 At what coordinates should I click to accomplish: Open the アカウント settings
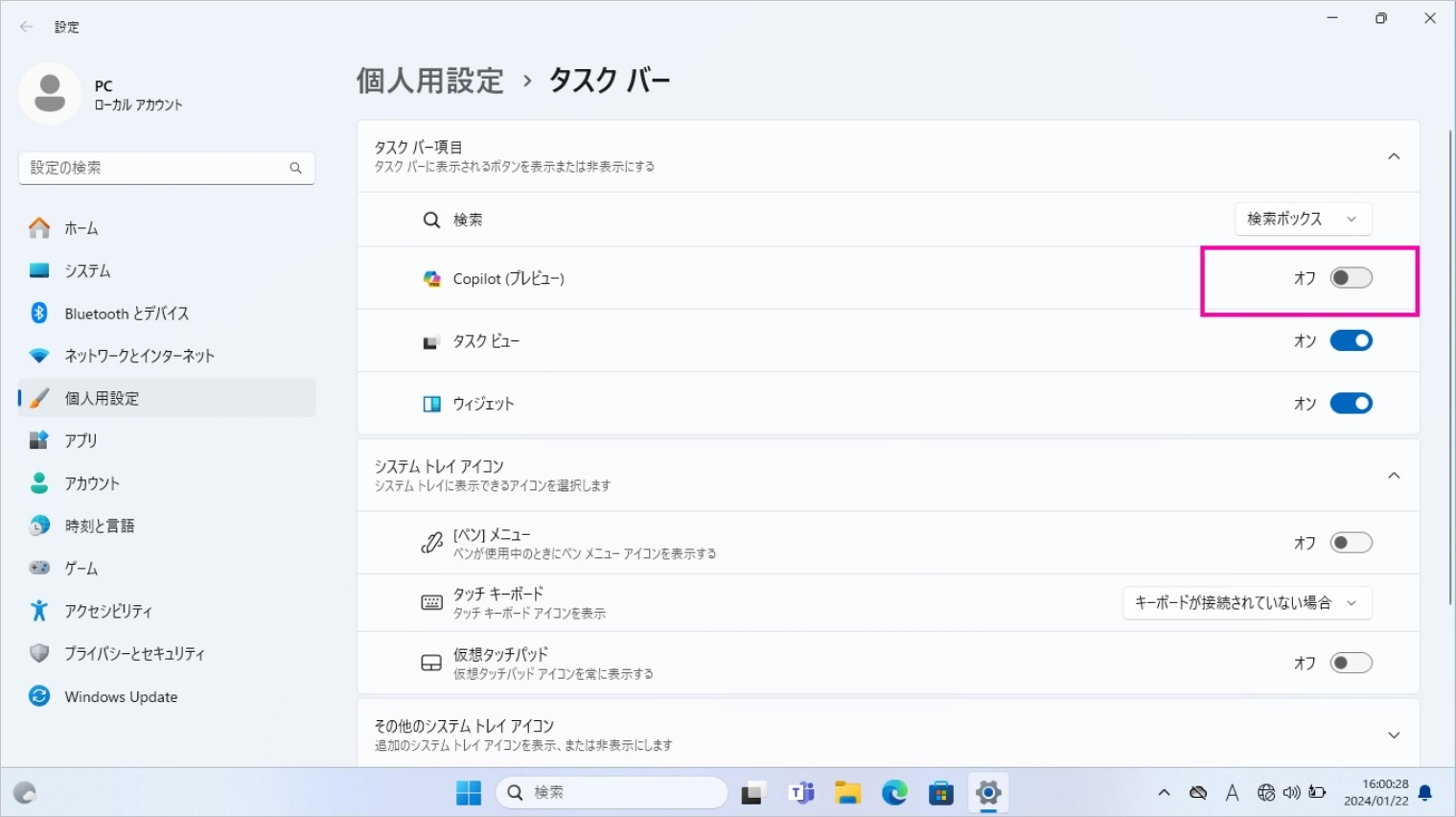click(92, 483)
